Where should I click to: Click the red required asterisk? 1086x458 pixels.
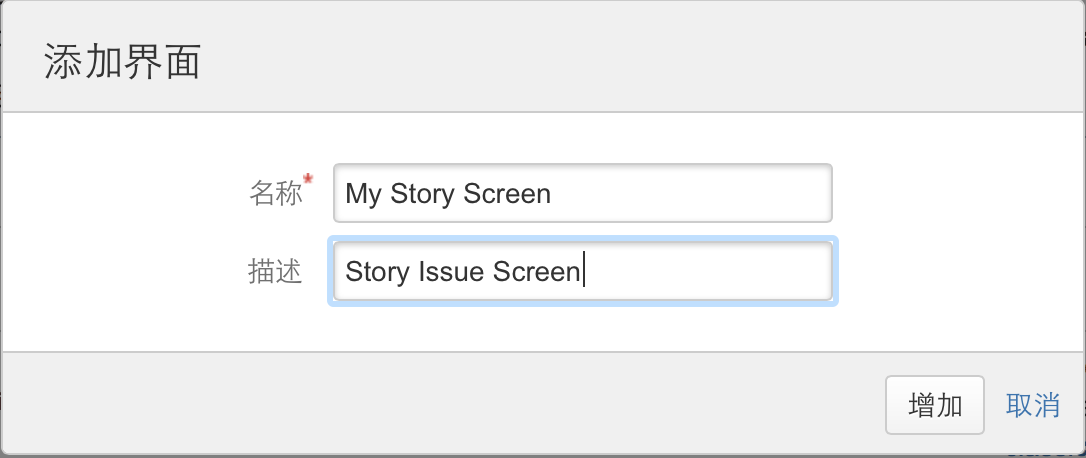[x=308, y=179]
